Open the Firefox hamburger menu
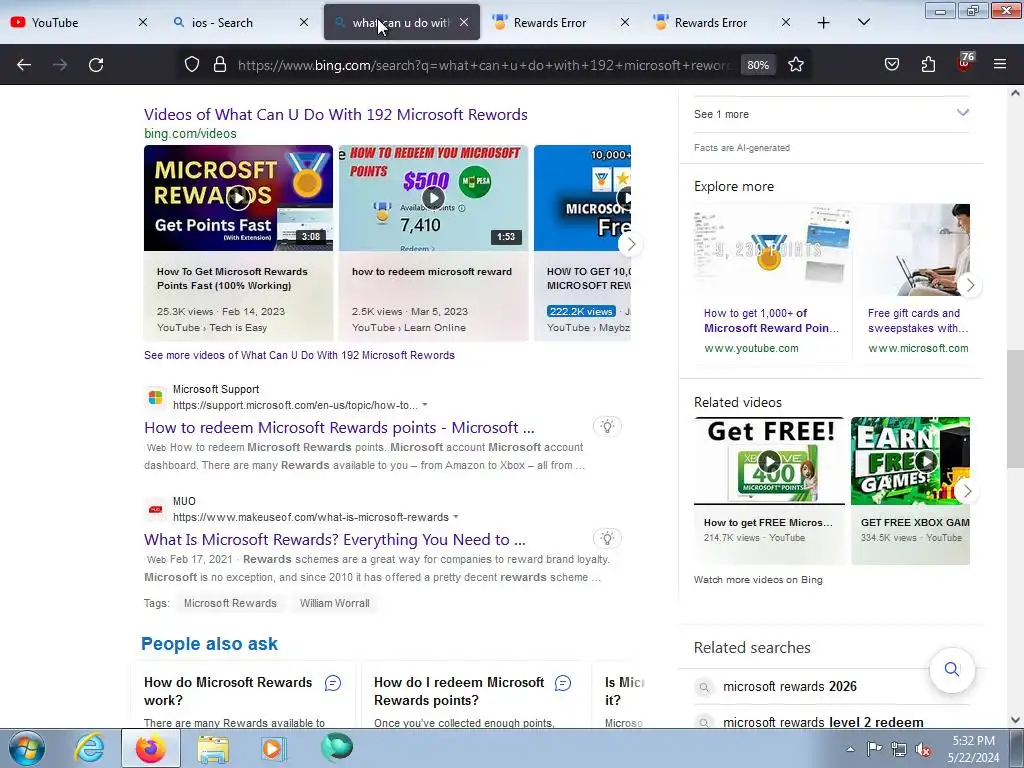Viewport: 1024px width, 768px height. coord(1000,65)
